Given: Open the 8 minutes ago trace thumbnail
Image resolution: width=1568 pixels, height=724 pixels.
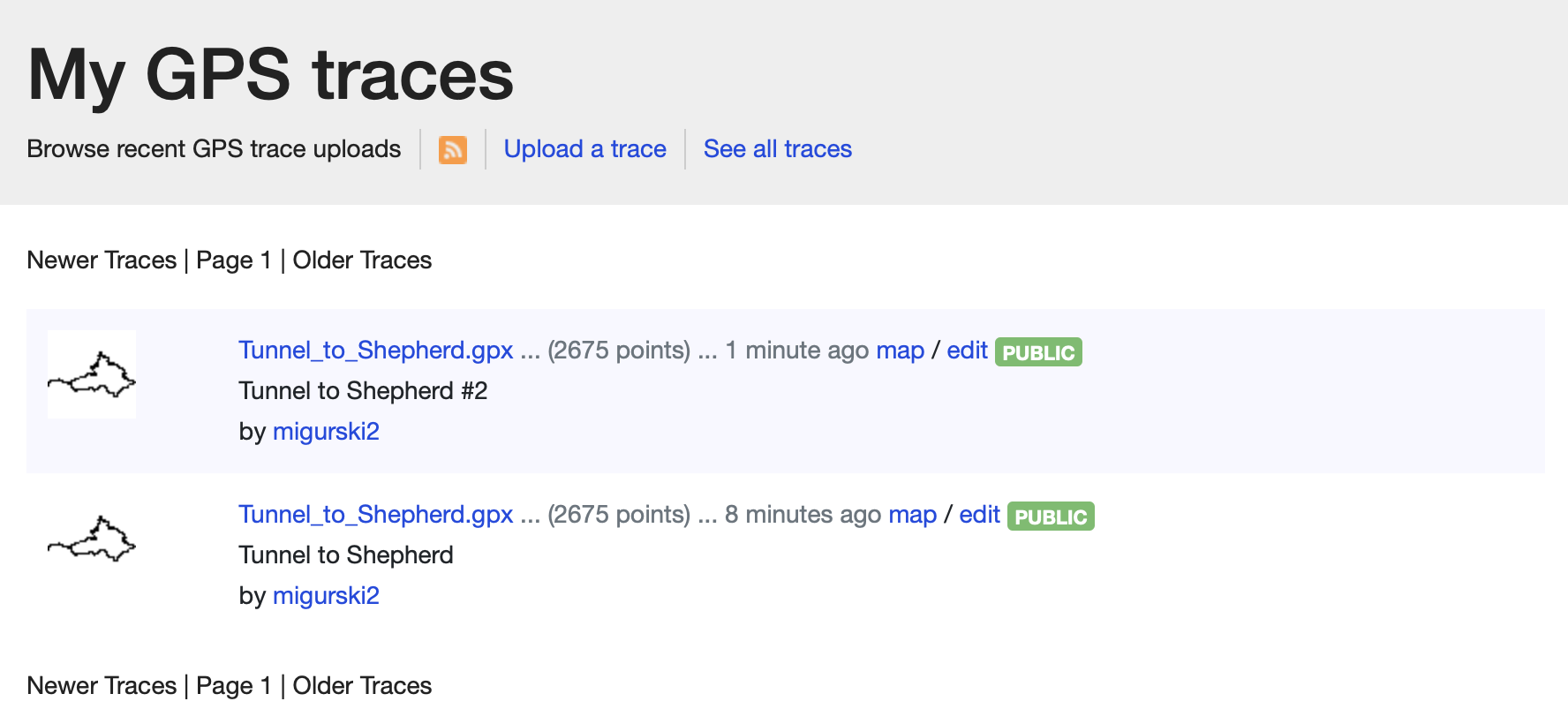Looking at the screenshot, I should pos(92,539).
